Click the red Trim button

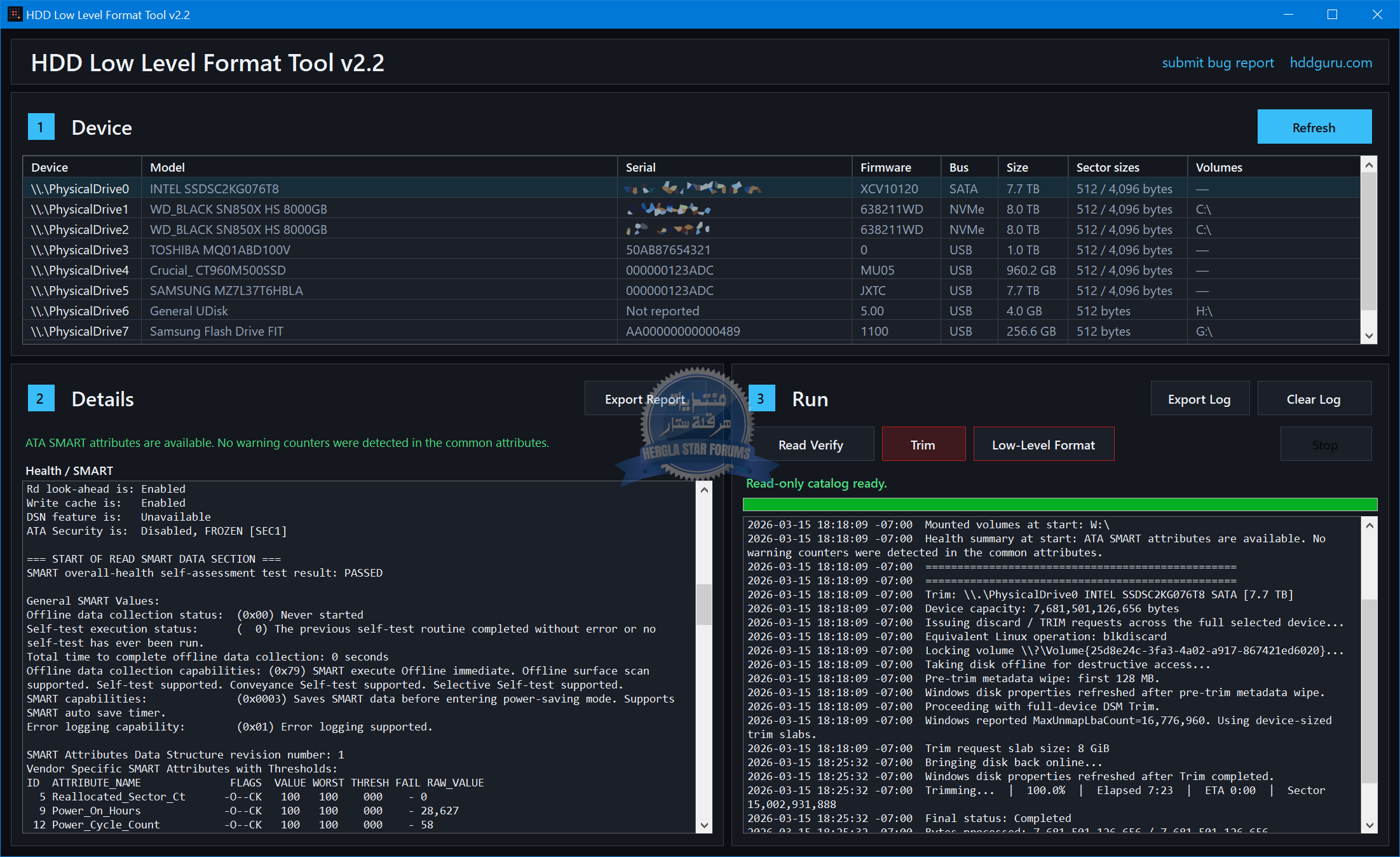point(923,445)
